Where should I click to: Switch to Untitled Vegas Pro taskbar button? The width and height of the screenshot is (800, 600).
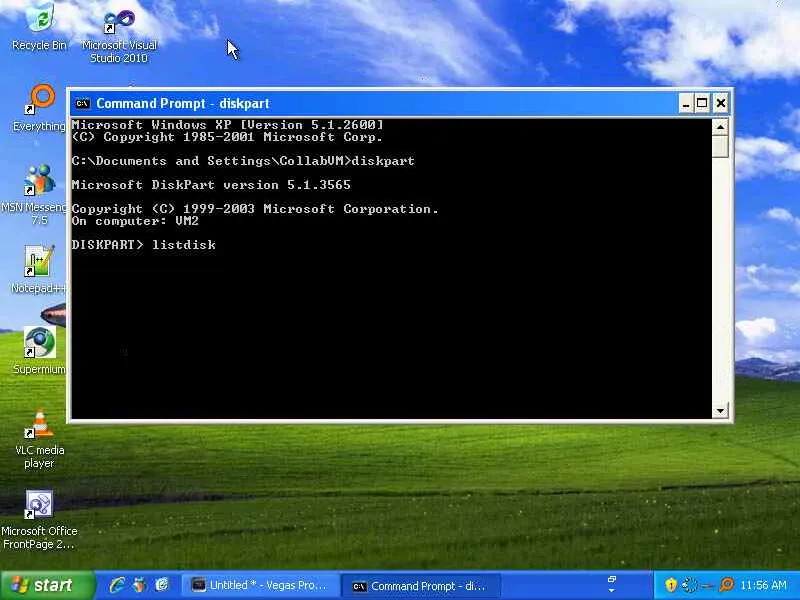click(x=259, y=585)
